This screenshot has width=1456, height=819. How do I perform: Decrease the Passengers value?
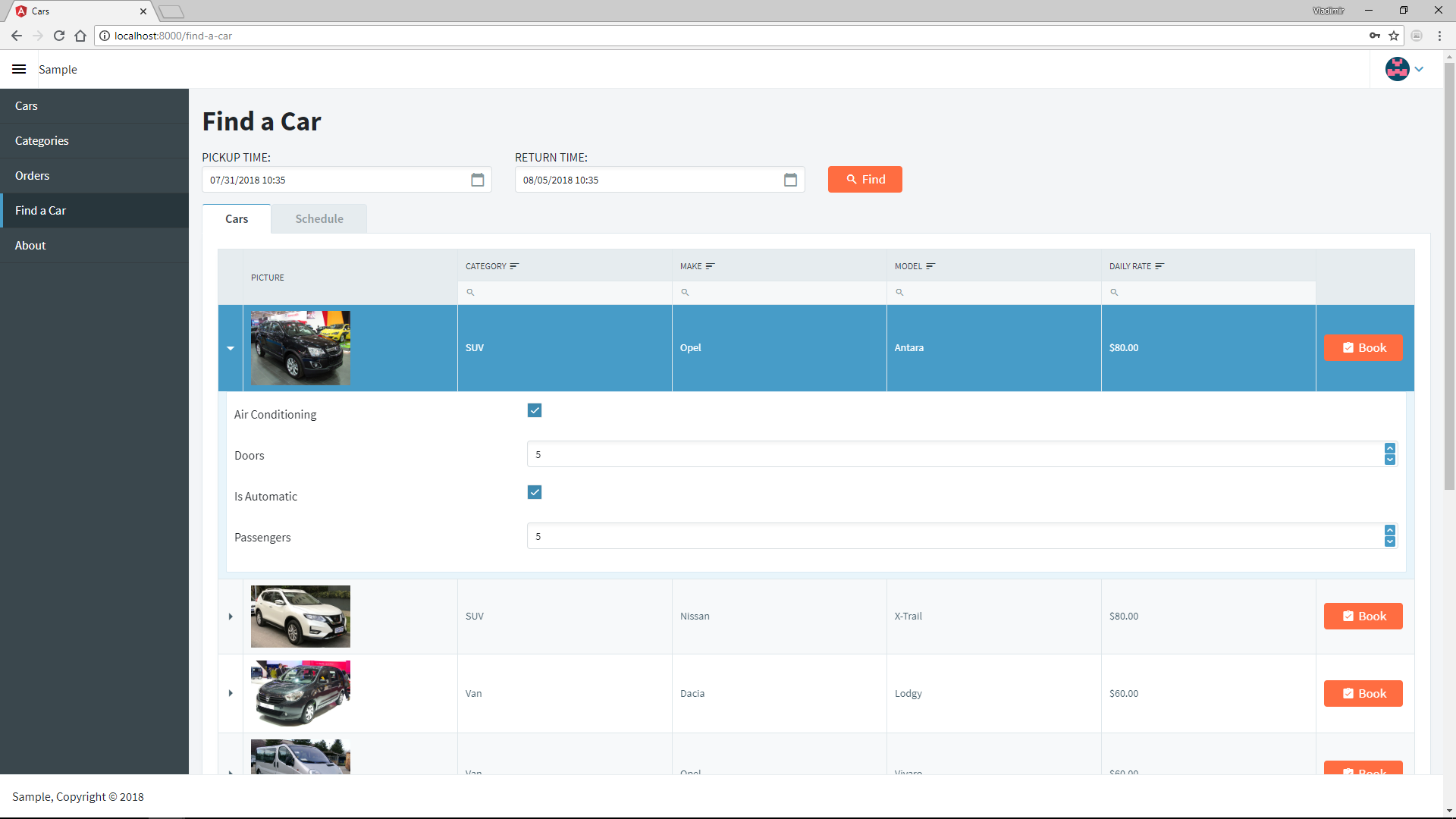pyautogui.click(x=1390, y=541)
